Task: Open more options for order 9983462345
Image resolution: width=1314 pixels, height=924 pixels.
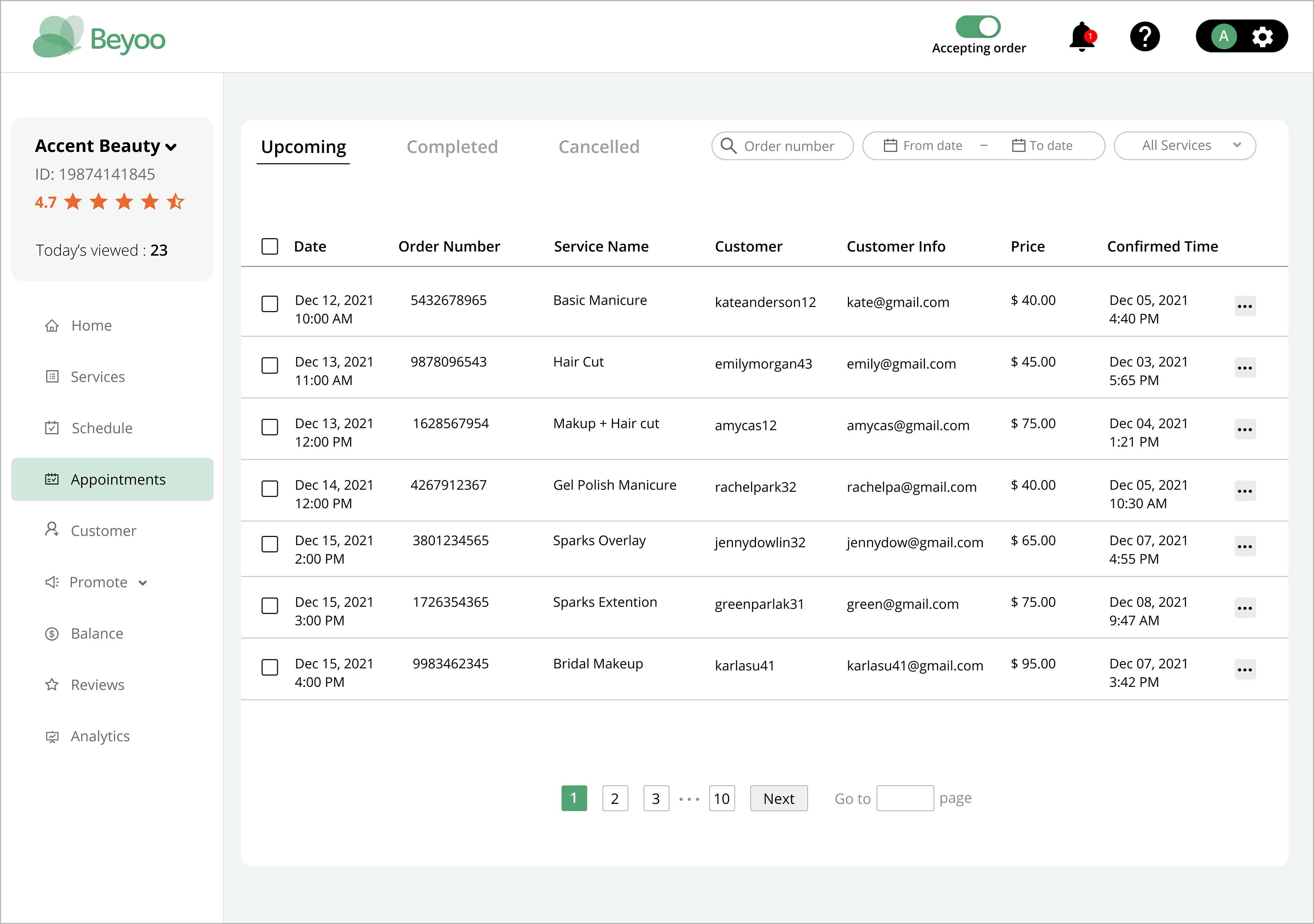Action: [x=1245, y=670]
